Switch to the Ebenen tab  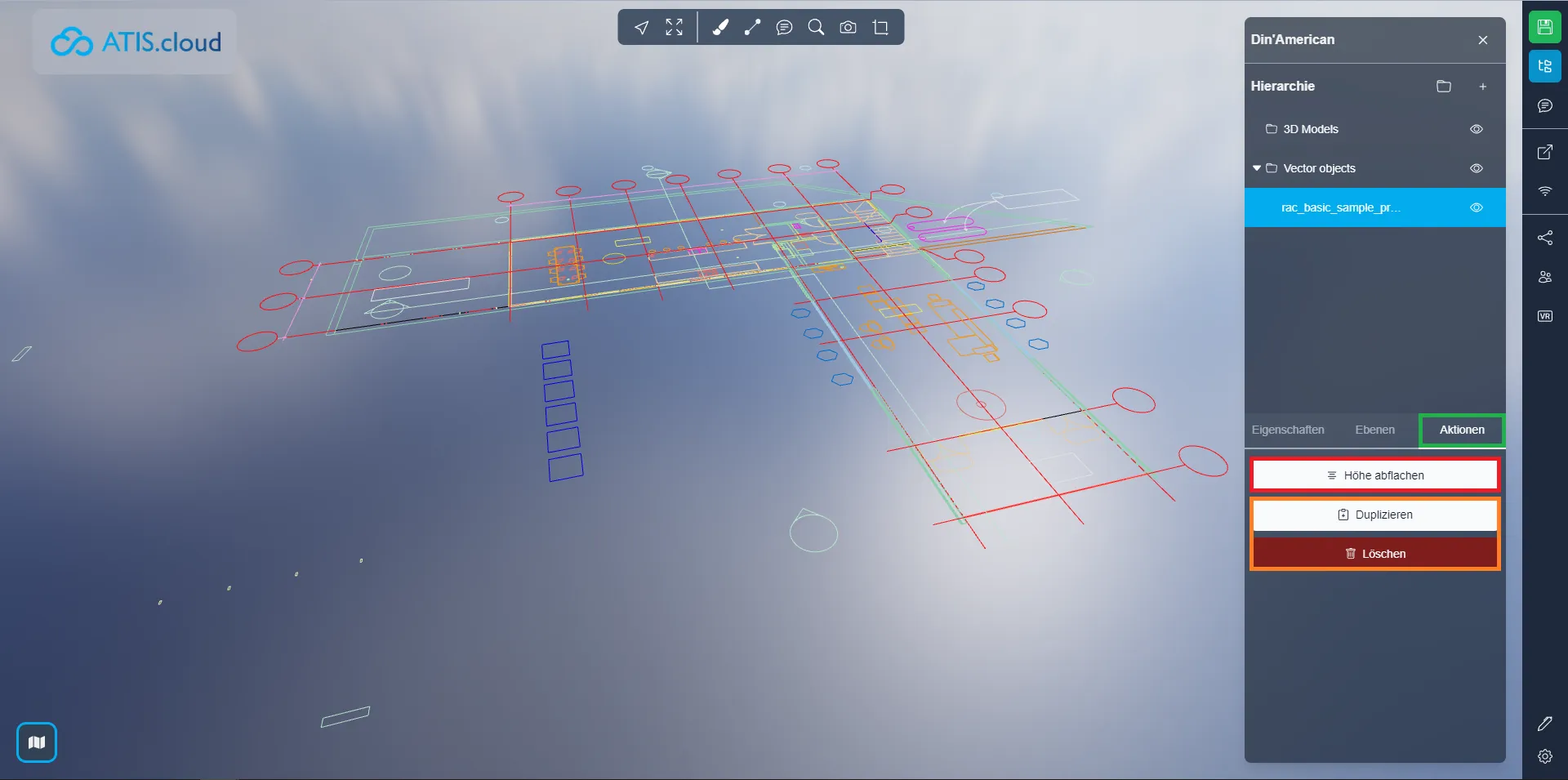click(1374, 430)
